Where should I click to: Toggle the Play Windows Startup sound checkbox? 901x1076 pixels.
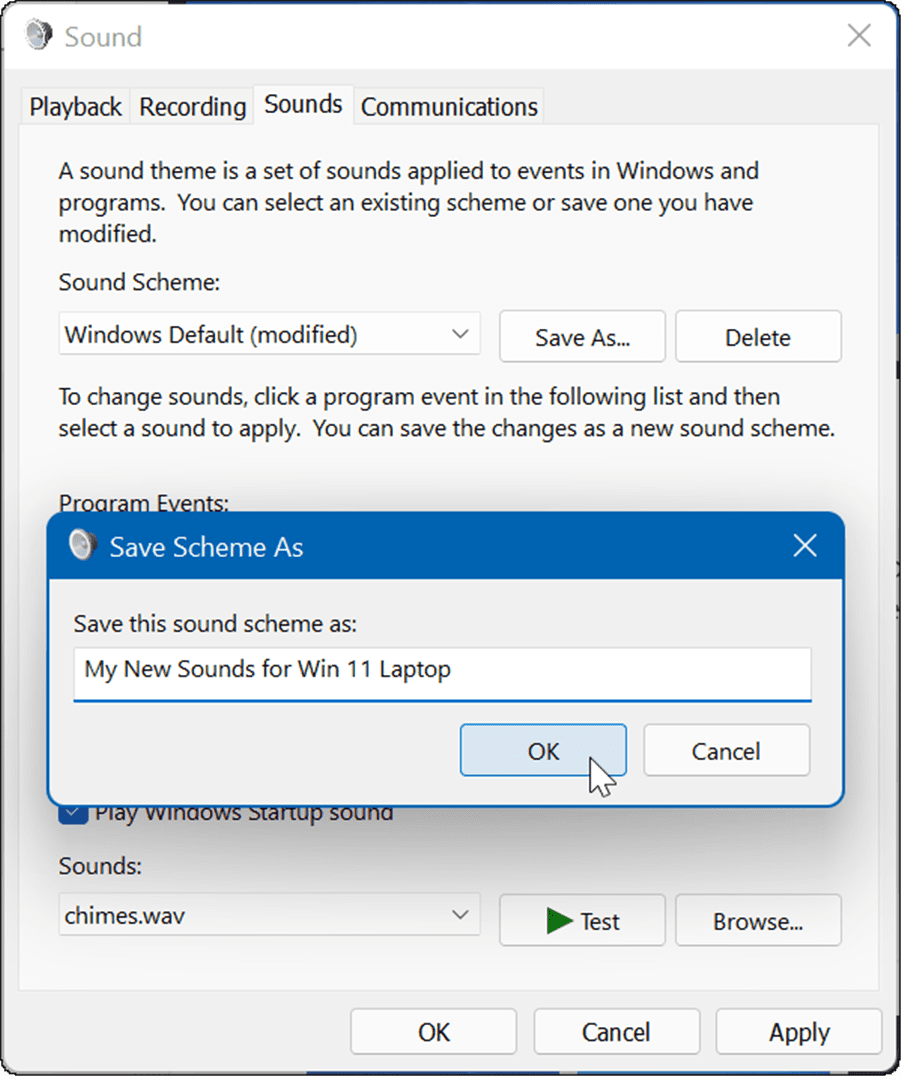click(x=72, y=812)
